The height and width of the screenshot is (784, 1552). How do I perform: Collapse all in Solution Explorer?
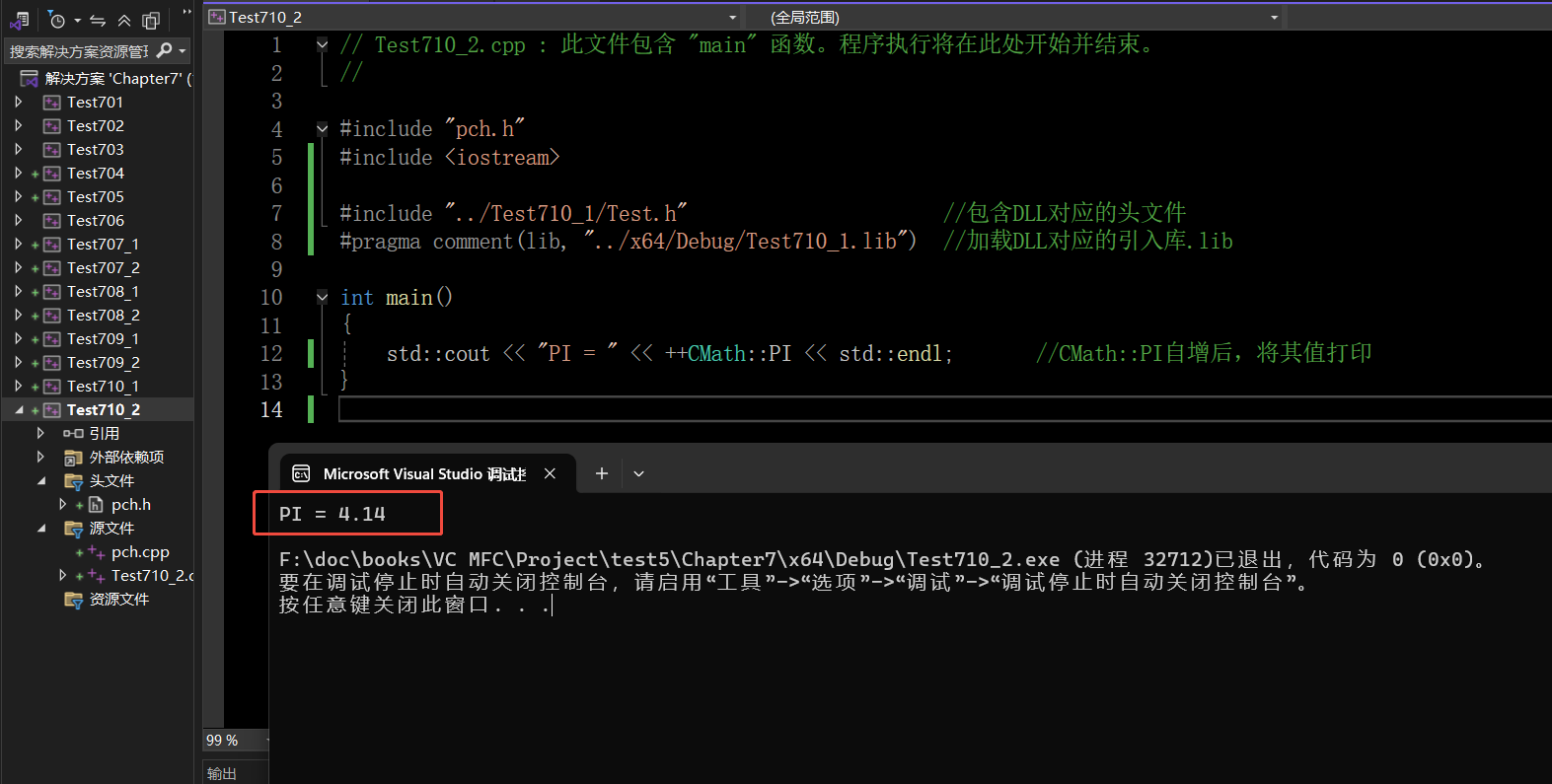point(124,20)
